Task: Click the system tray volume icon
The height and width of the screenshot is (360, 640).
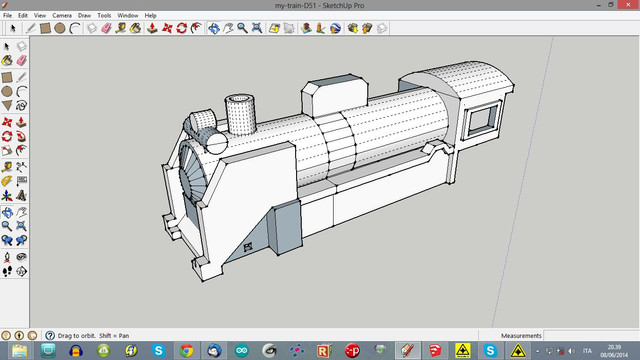Action: pyautogui.click(x=571, y=351)
